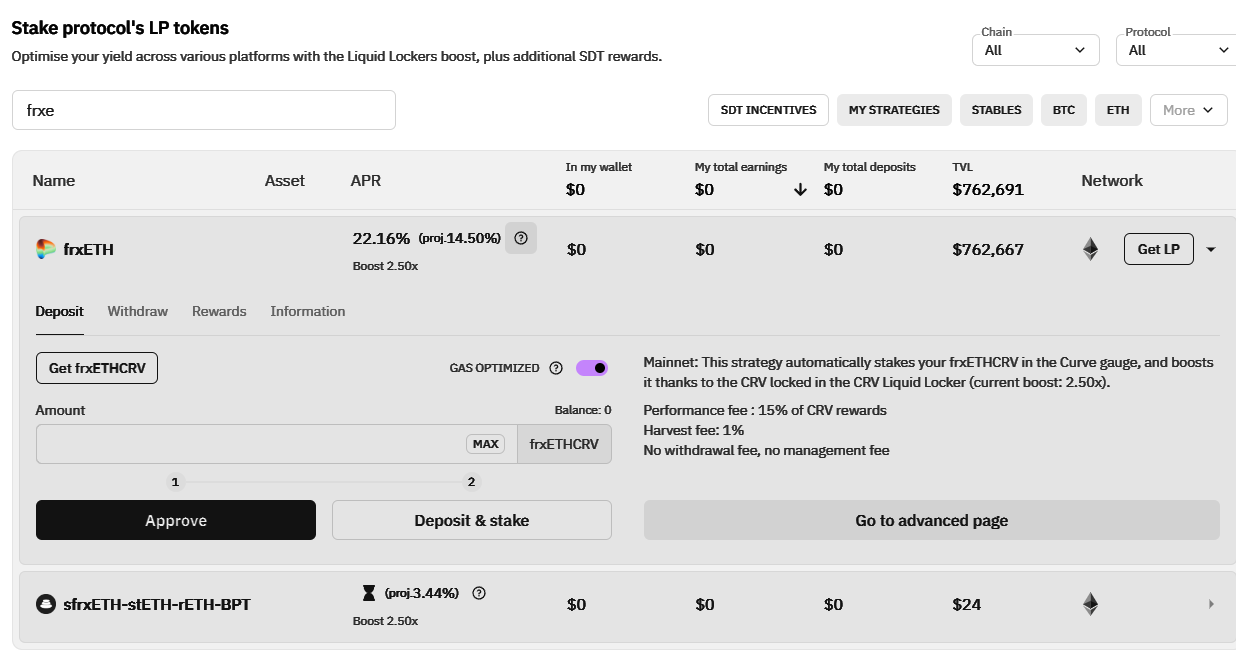Disable the Gas Optimized toggle
Viewport: 1236px width, 663px height.
[592, 368]
